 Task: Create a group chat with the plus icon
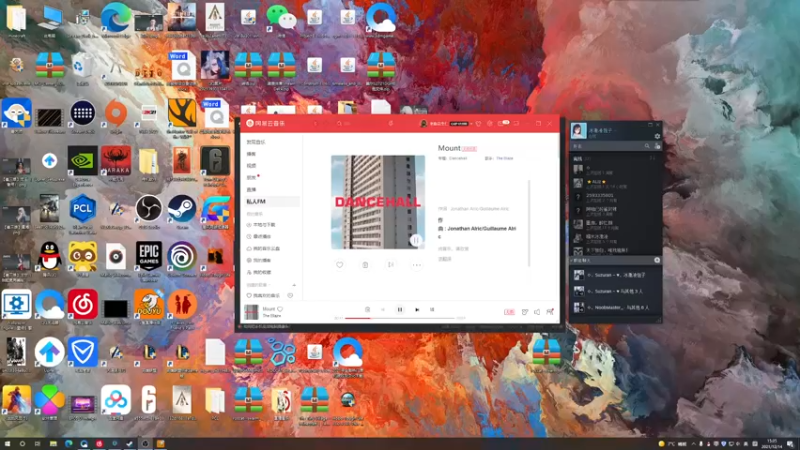tap(657, 260)
